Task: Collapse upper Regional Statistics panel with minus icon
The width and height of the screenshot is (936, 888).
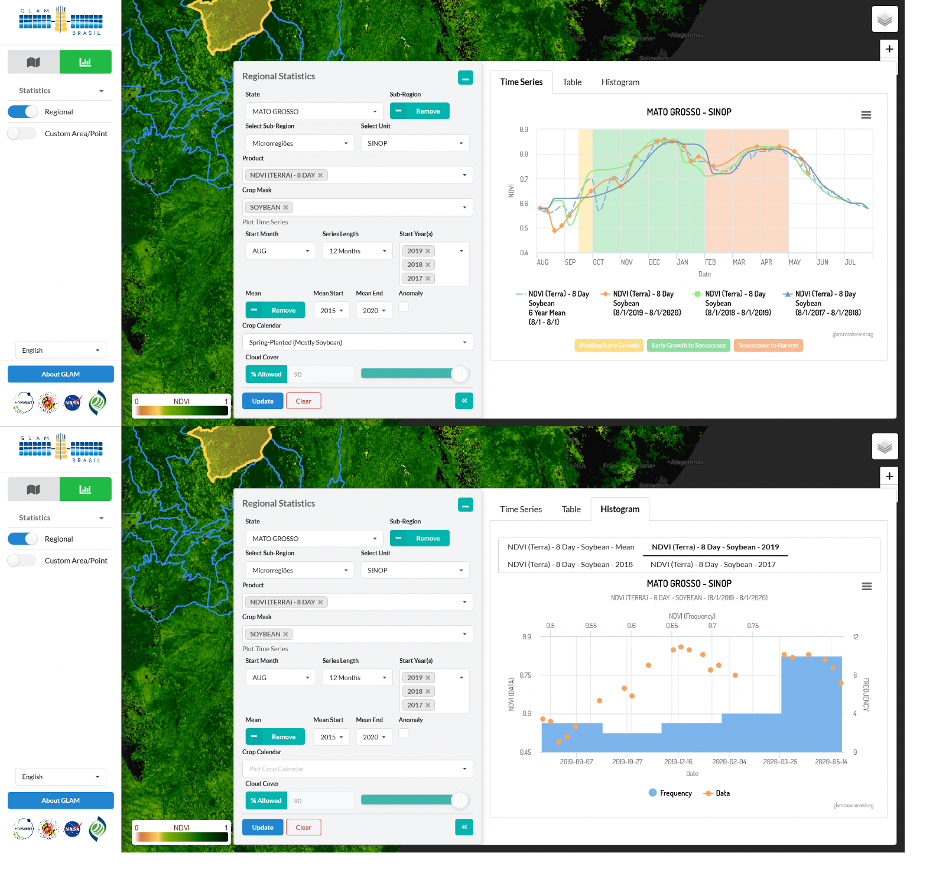Action: (465, 77)
